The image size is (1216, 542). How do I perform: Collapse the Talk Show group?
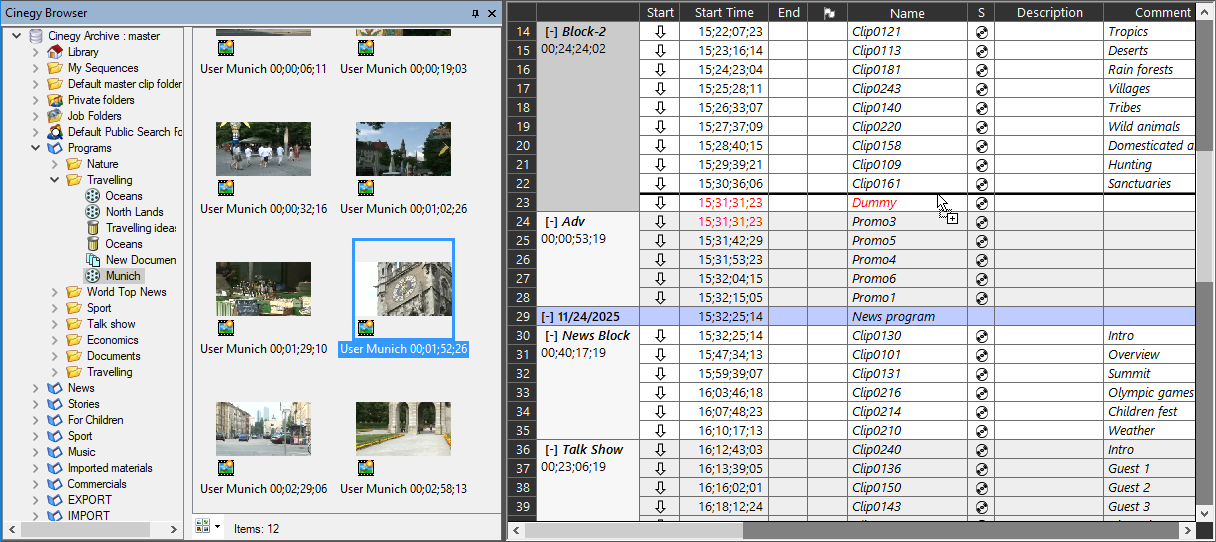coord(551,450)
